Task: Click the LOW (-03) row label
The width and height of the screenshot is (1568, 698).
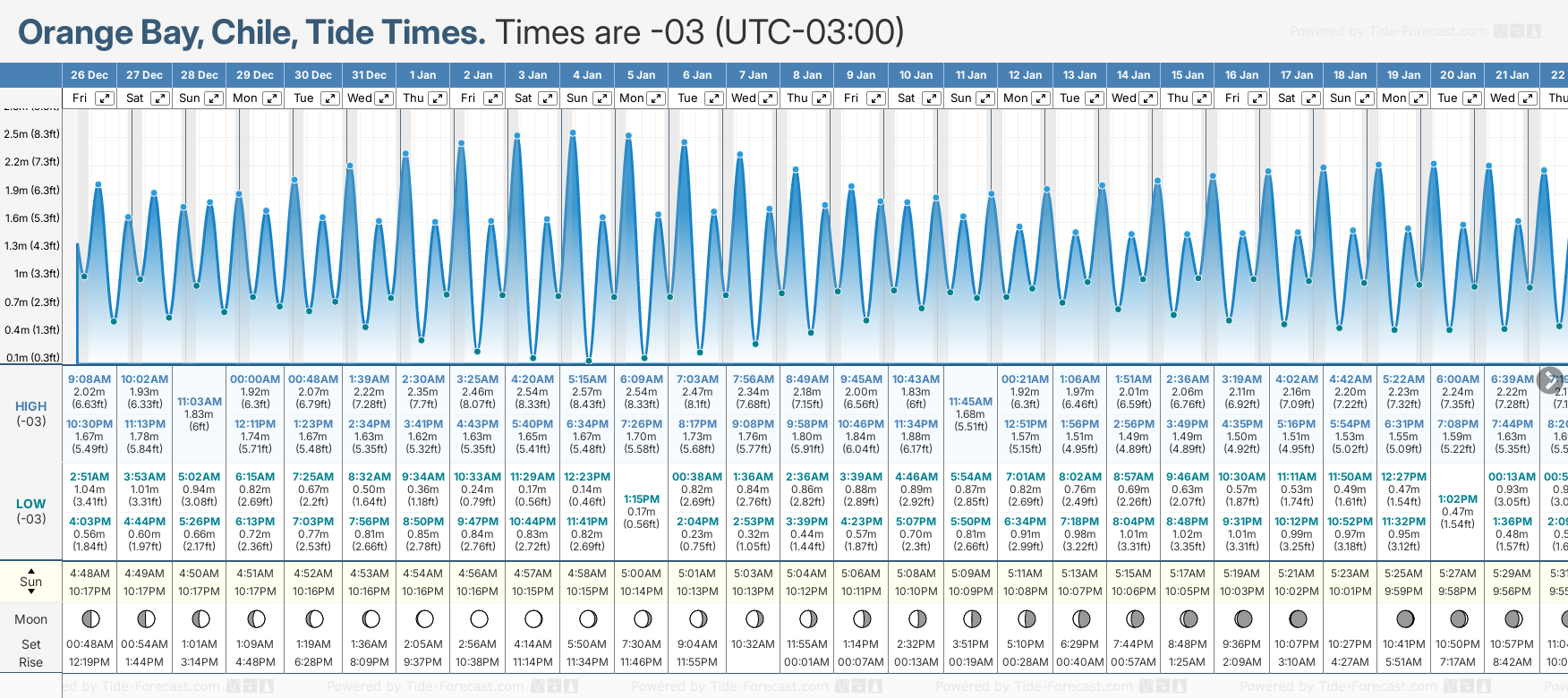Action: tap(31, 511)
